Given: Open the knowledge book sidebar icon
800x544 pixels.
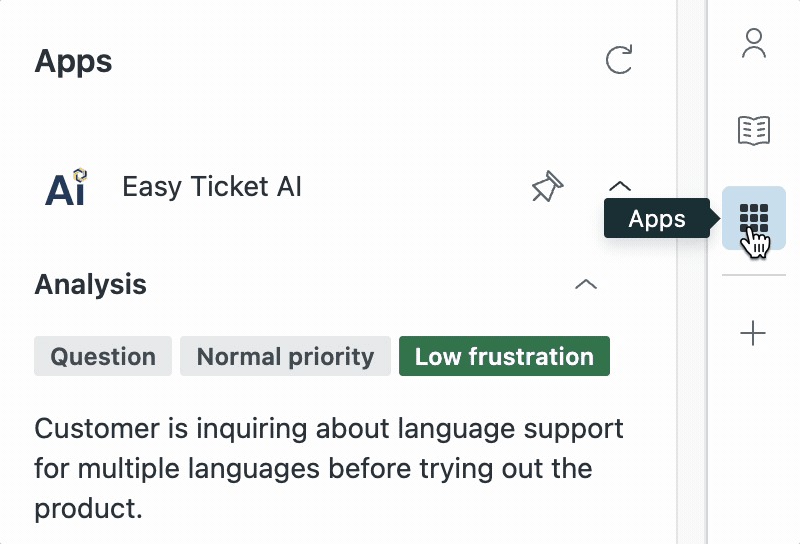Looking at the screenshot, I should coord(754,130).
